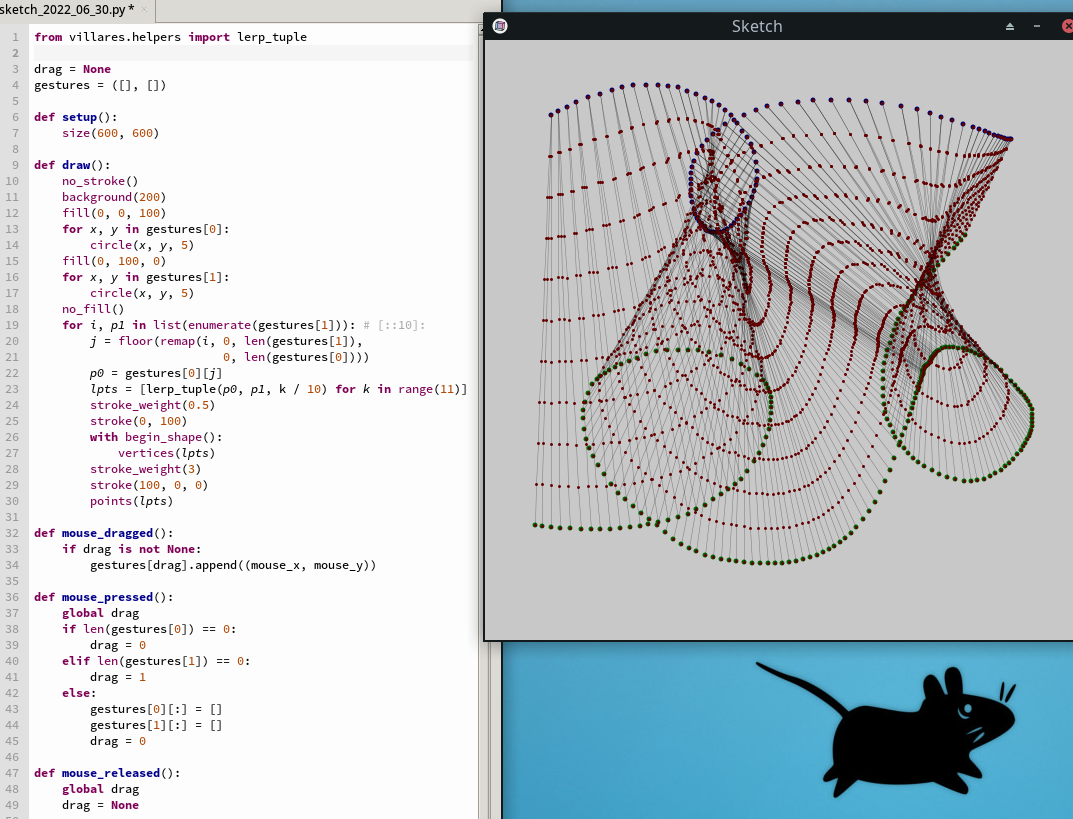1073x819 pixels.
Task: Click the lerp_tuple import name
Action: (x=272, y=37)
